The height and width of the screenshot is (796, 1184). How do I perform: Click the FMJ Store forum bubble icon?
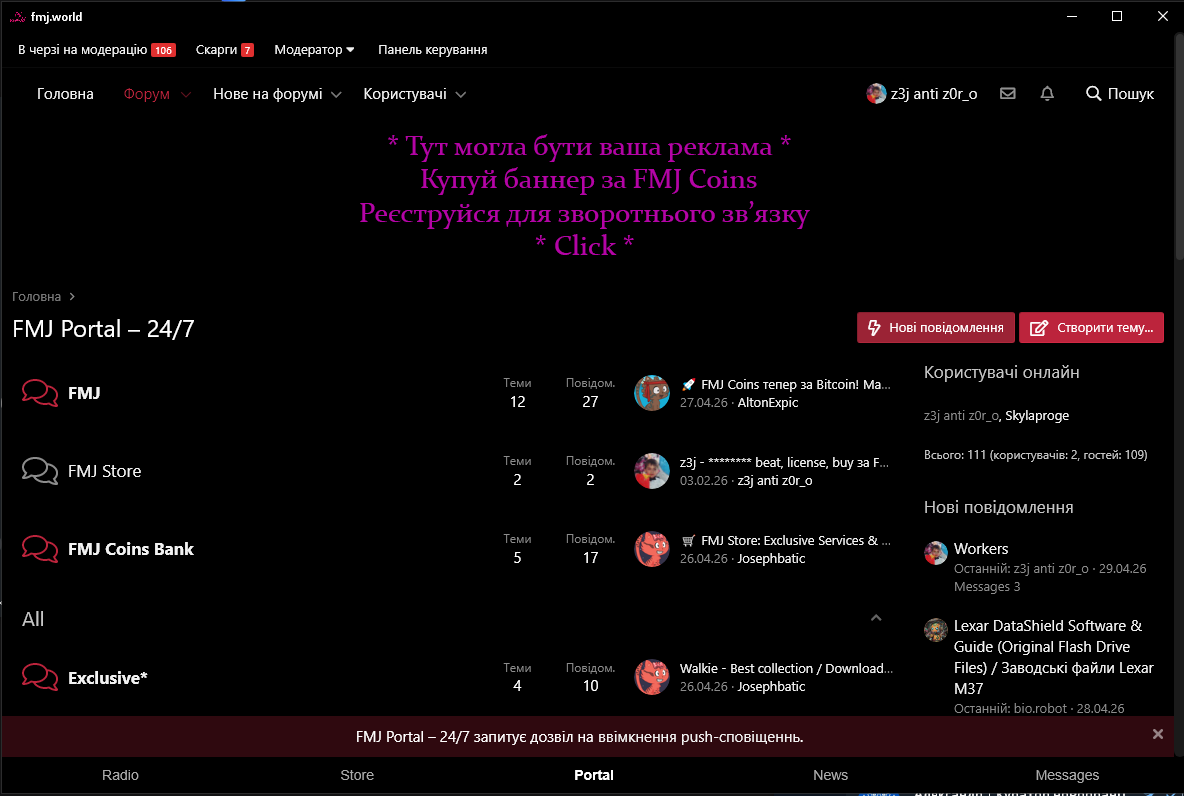click(40, 471)
